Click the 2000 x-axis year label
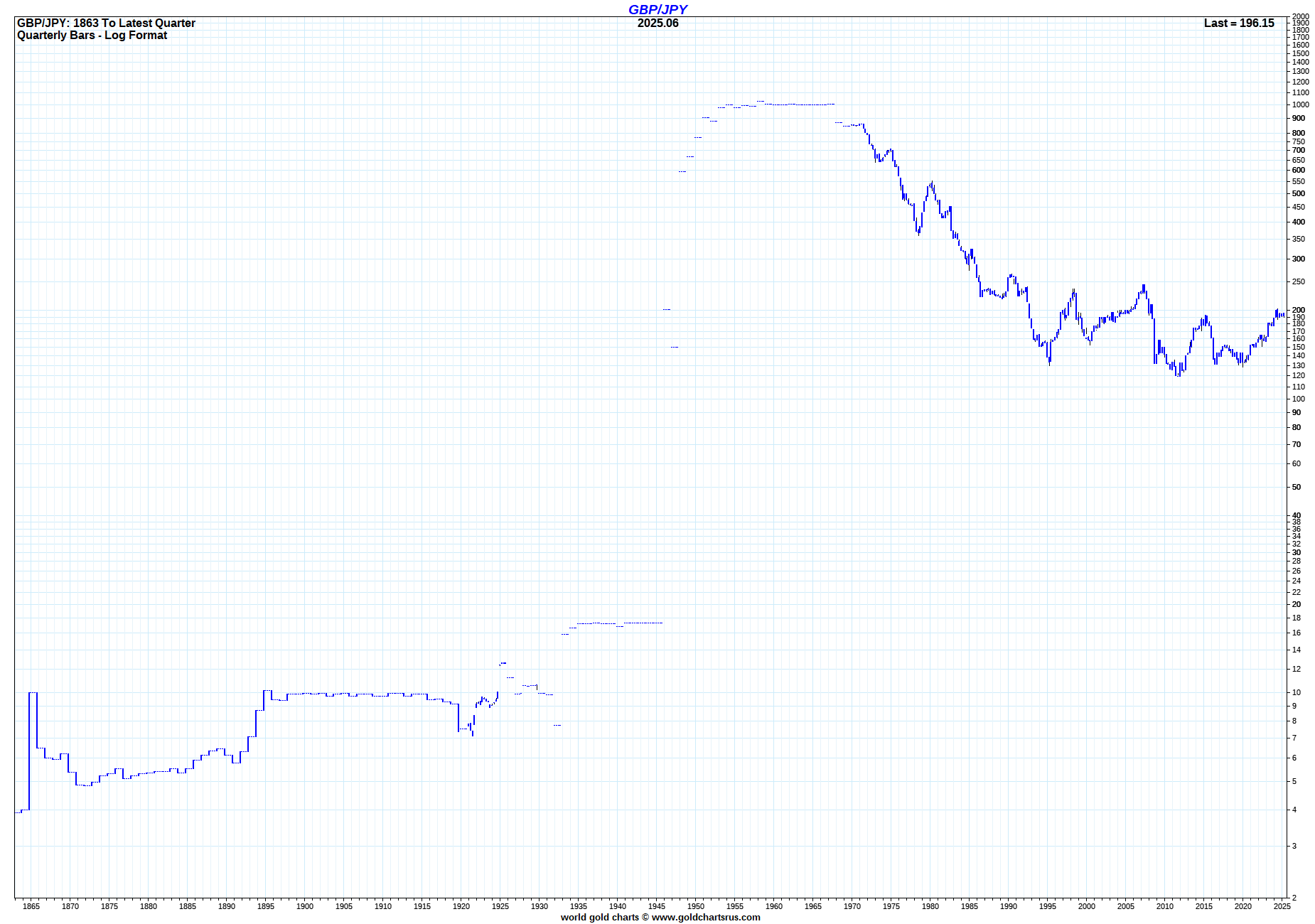This screenshot has height=924, width=1315. 1087,906
